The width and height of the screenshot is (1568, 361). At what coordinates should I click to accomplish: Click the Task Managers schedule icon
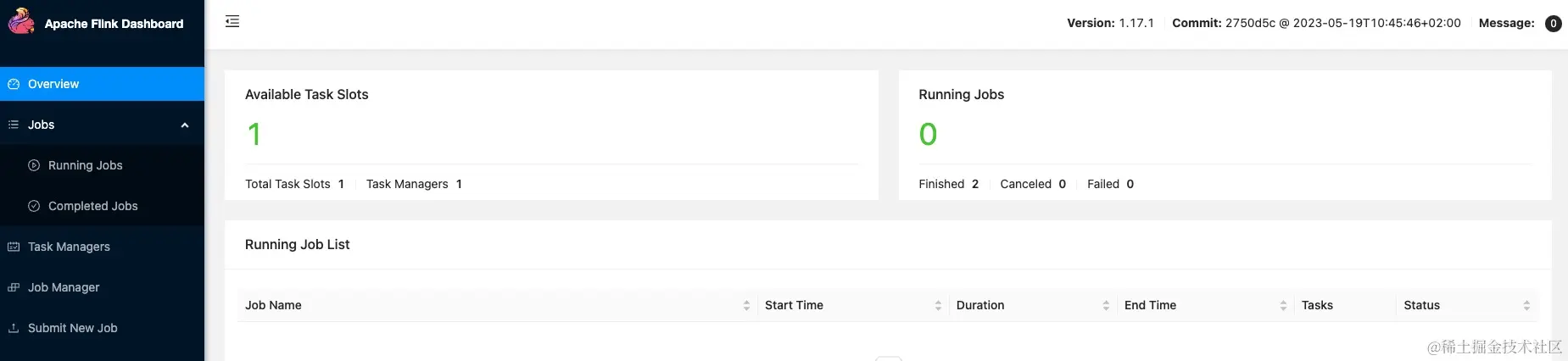pos(14,247)
